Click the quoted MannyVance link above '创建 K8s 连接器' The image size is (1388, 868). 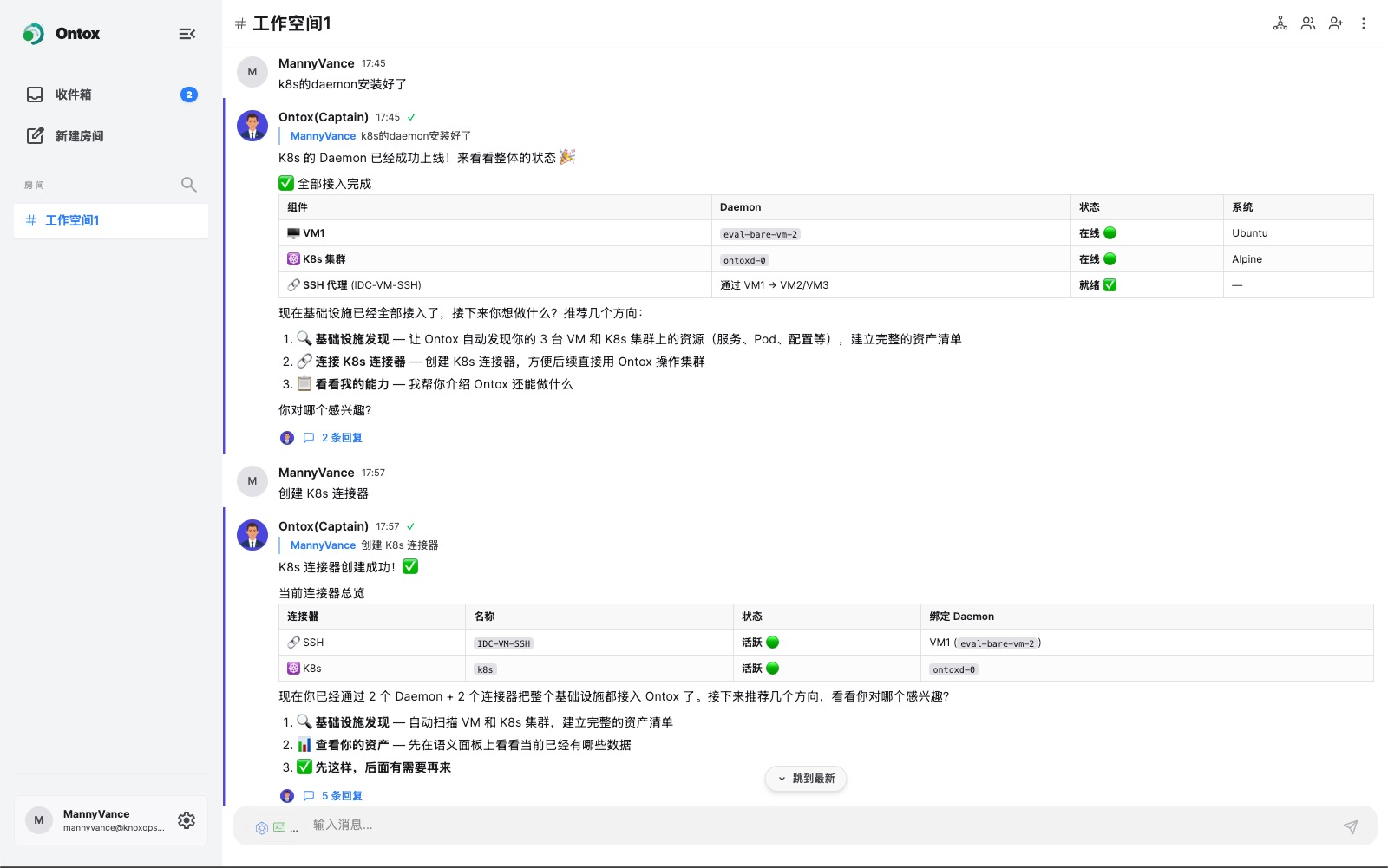point(323,545)
